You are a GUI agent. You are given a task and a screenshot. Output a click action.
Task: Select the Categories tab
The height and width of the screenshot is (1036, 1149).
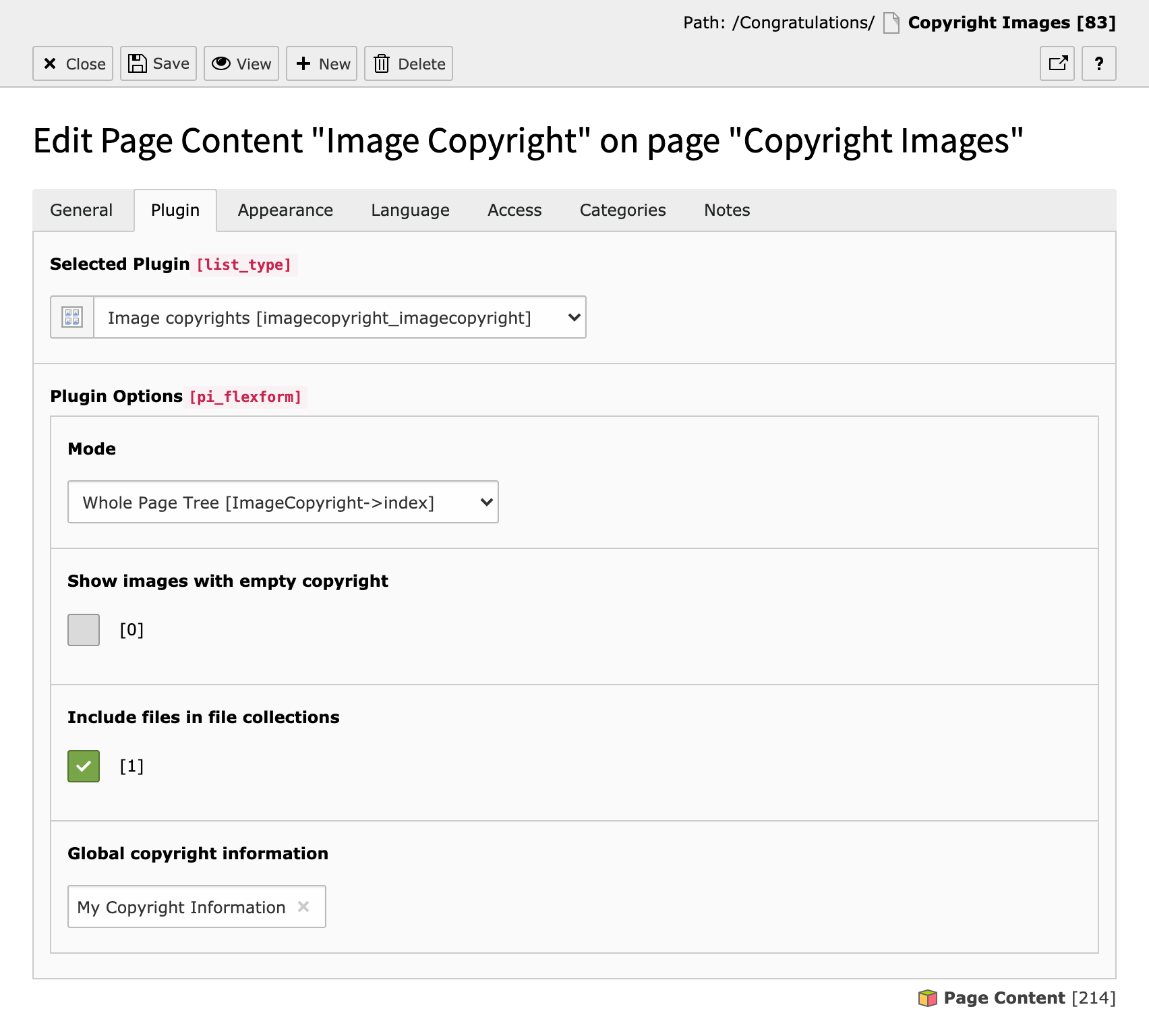pyautogui.click(x=622, y=210)
